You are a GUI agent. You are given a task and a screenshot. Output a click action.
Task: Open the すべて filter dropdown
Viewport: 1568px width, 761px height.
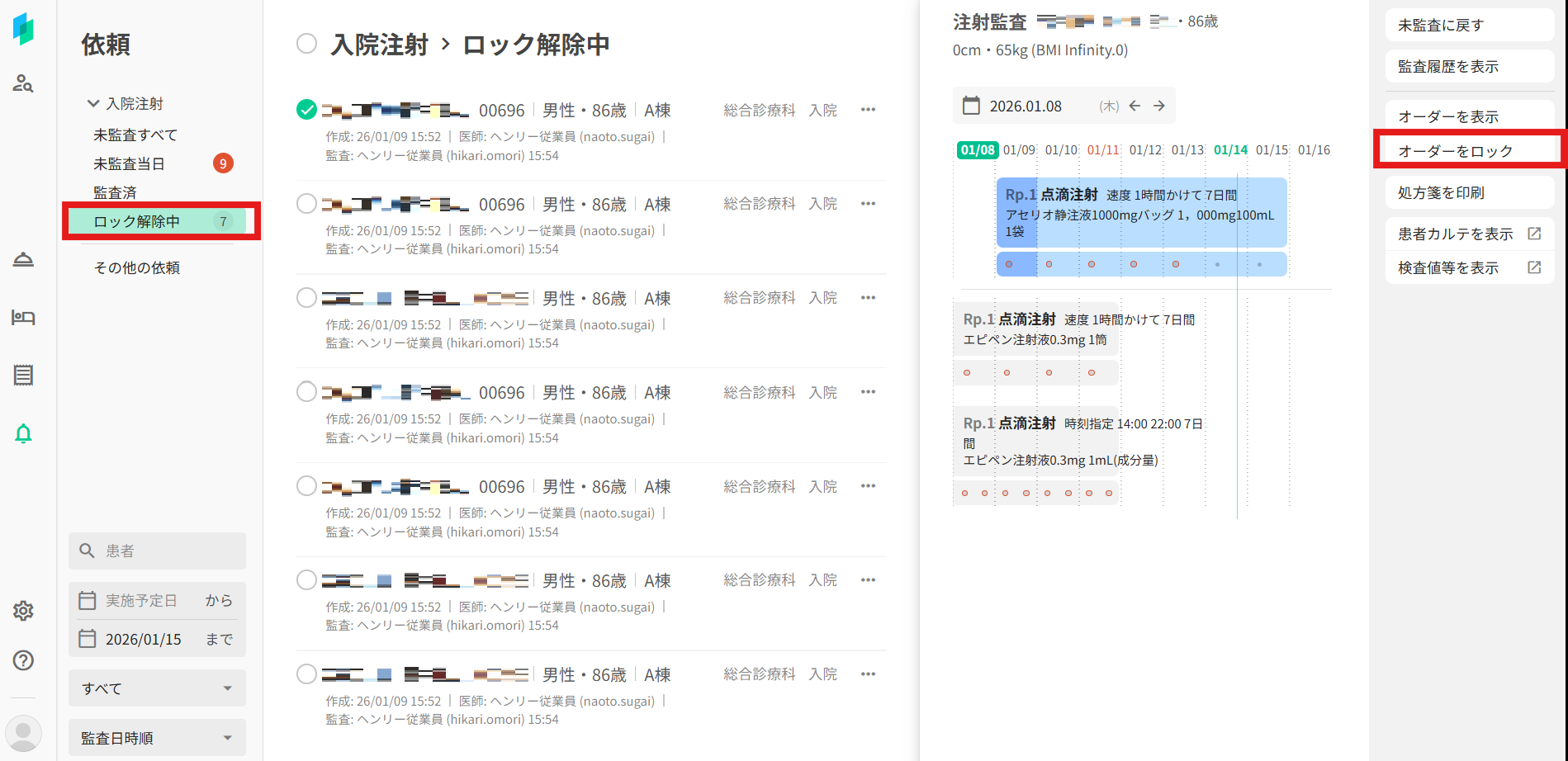tap(157, 688)
